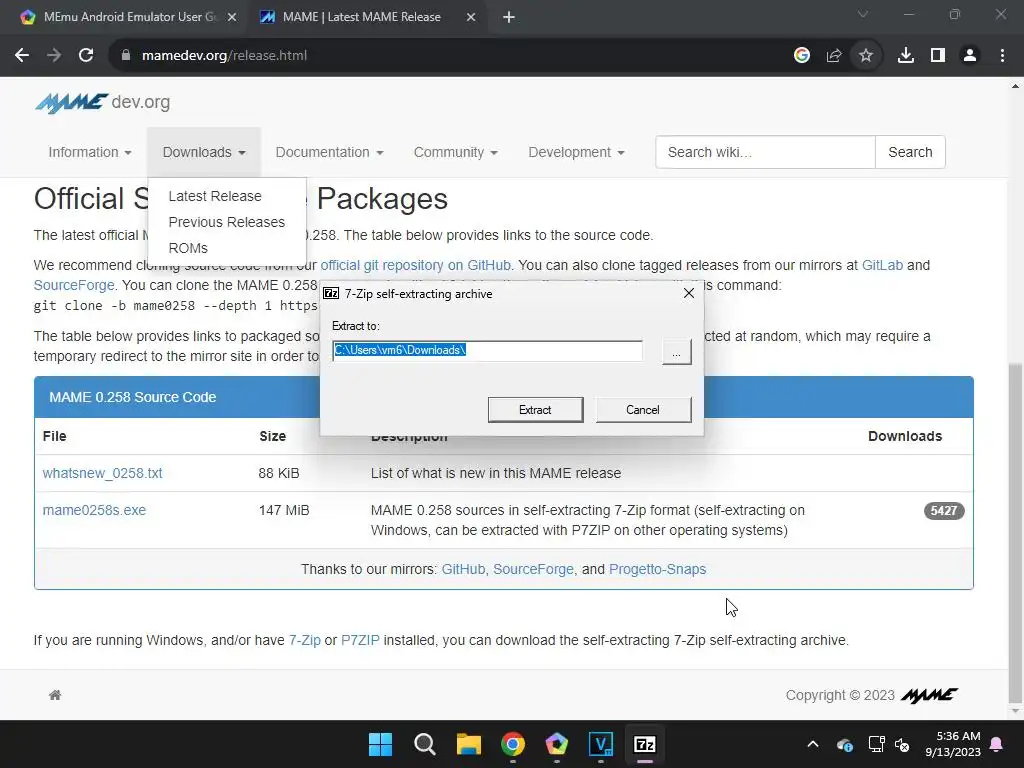Click the MEmu taskbar icon
The image size is (1024, 768).
[x=556, y=744]
